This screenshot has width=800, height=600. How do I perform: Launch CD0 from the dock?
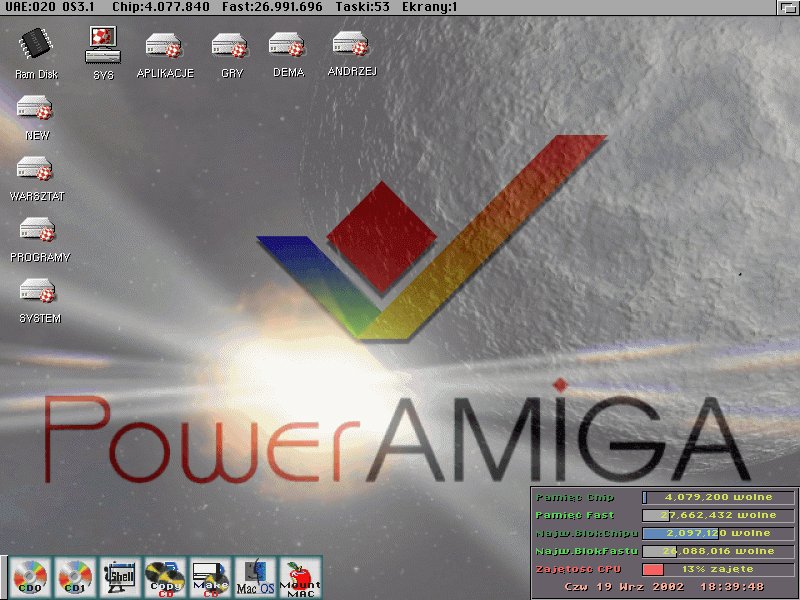coord(30,577)
